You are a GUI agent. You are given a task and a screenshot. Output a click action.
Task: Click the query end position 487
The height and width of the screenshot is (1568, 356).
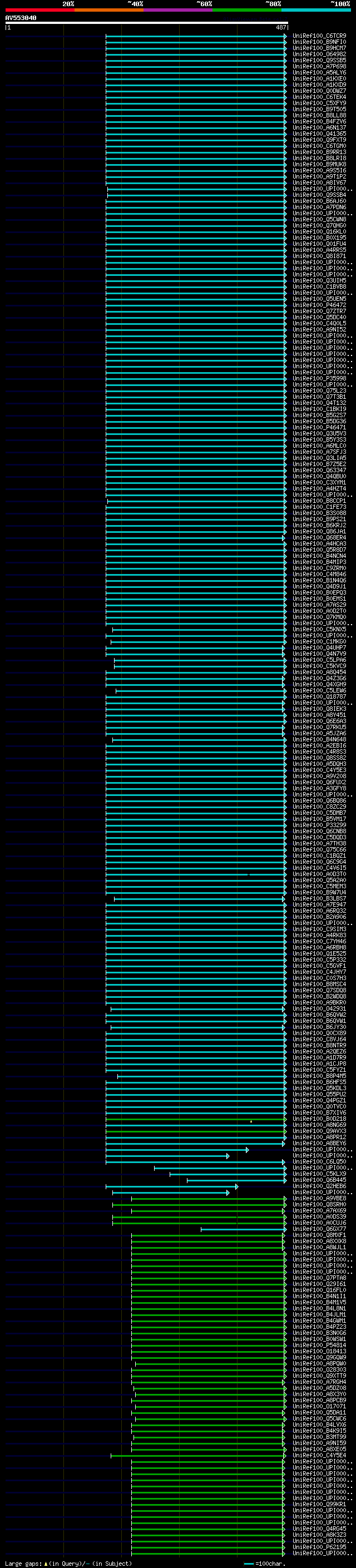[x=281, y=27]
